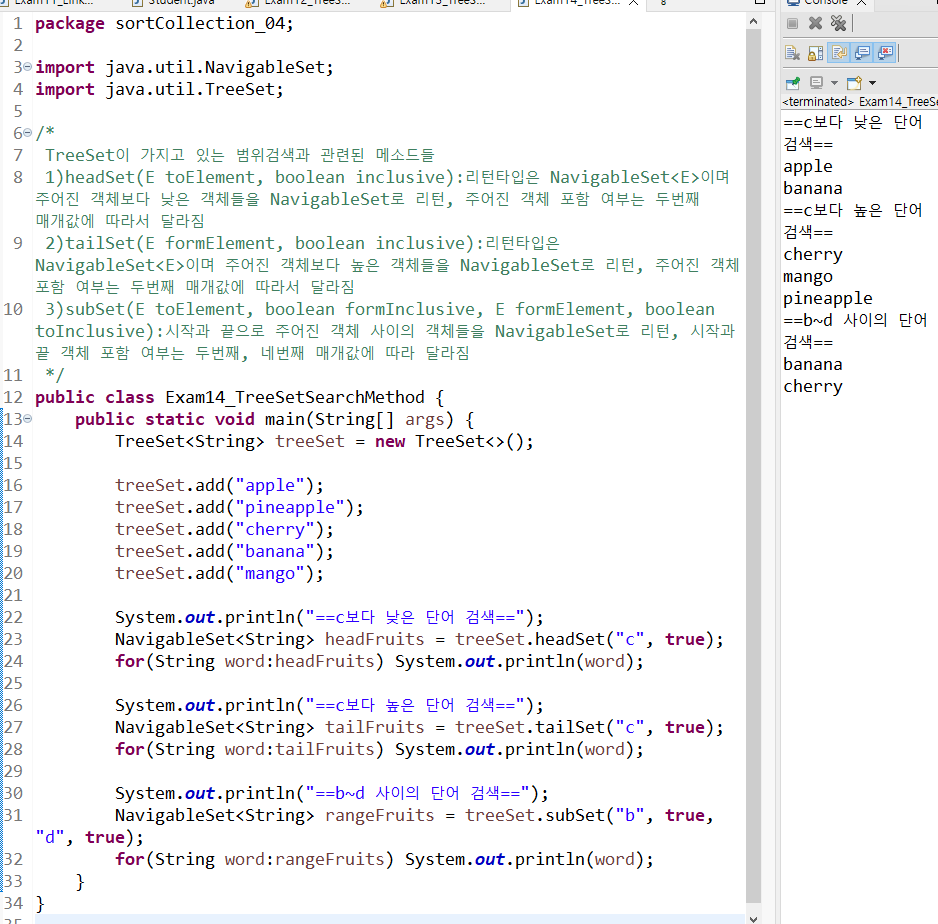The image size is (938, 924).
Task: Click the closing '*/' on line 11
Action: 54,375
